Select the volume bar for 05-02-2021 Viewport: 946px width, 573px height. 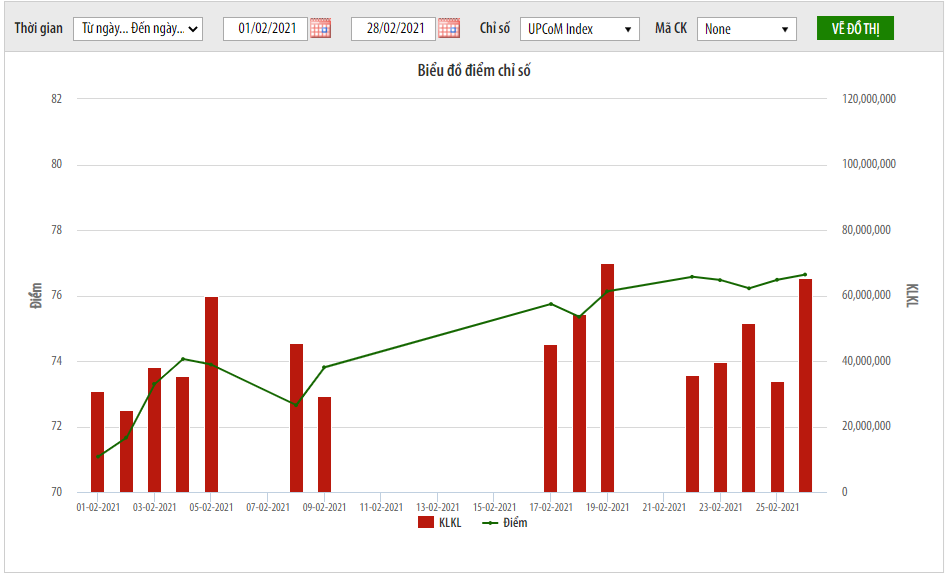click(211, 394)
